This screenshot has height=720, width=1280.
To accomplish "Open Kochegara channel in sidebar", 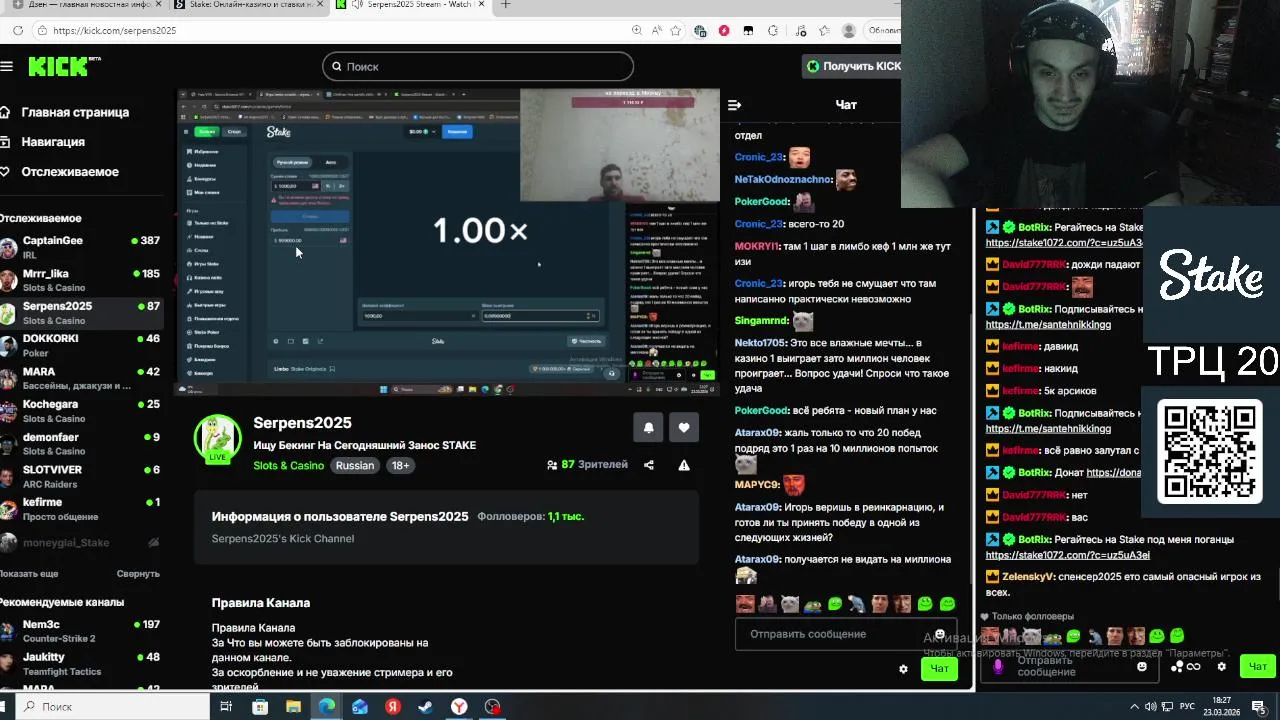I will [82, 411].
